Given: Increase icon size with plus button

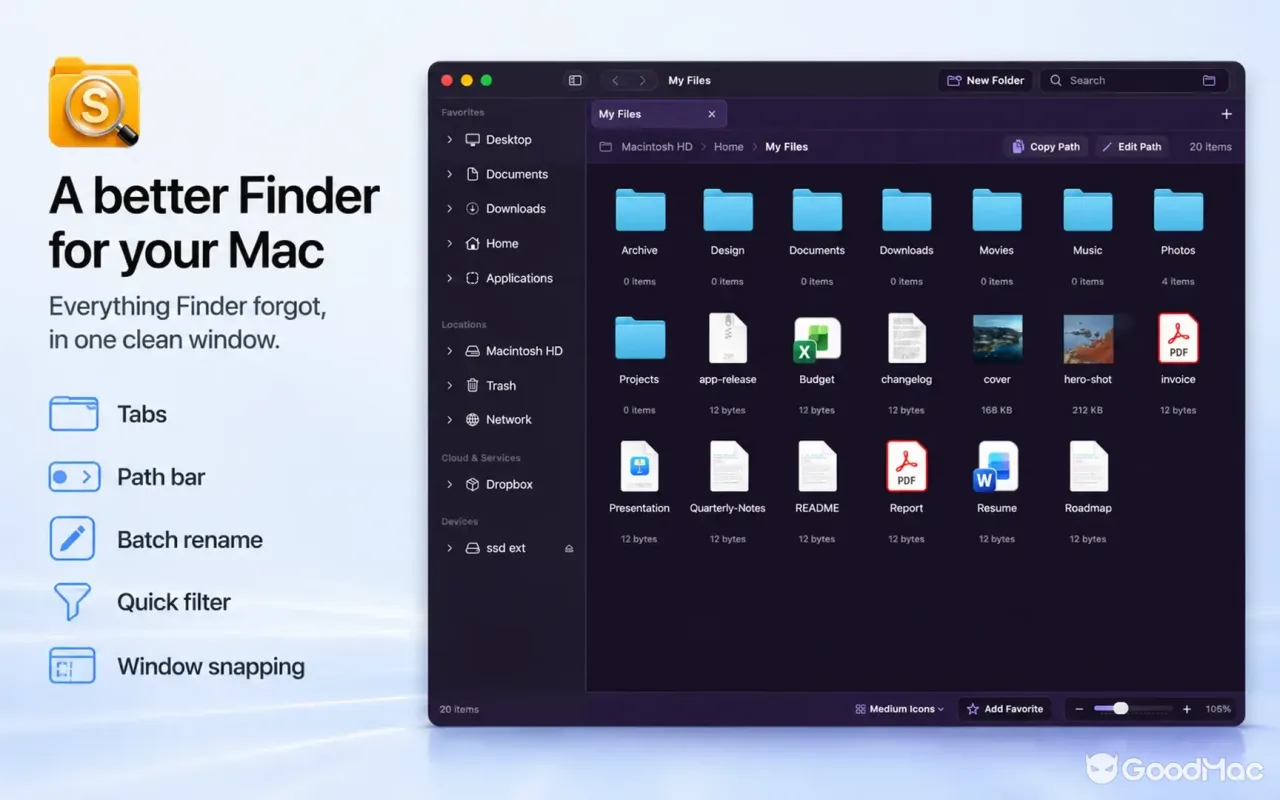Looking at the screenshot, I should [1187, 709].
